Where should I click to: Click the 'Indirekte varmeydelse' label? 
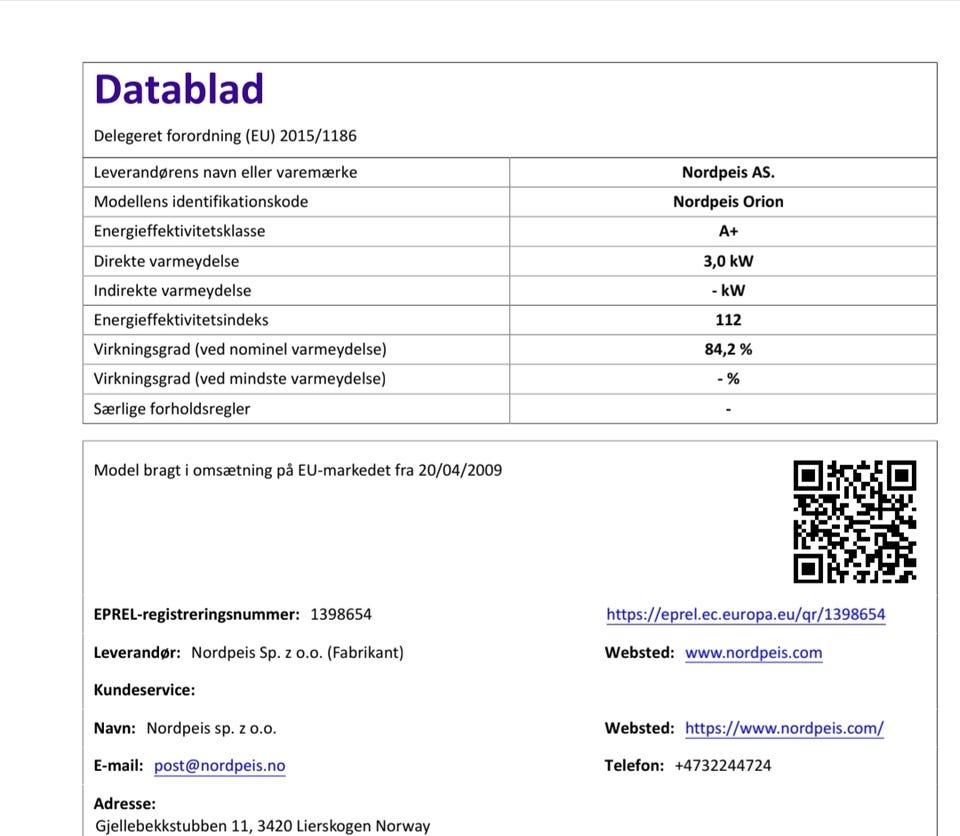click(x=173, y=291)
